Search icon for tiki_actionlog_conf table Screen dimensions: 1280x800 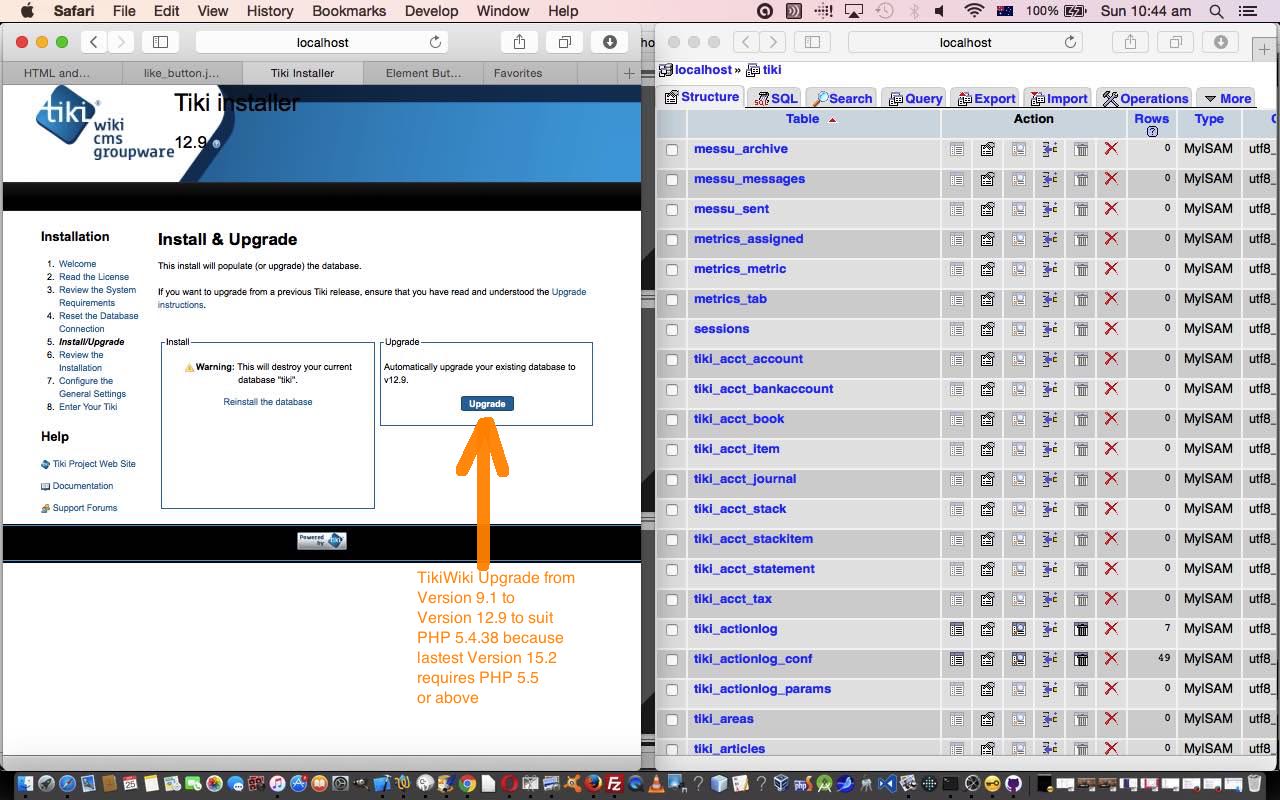coord(1019,659)
